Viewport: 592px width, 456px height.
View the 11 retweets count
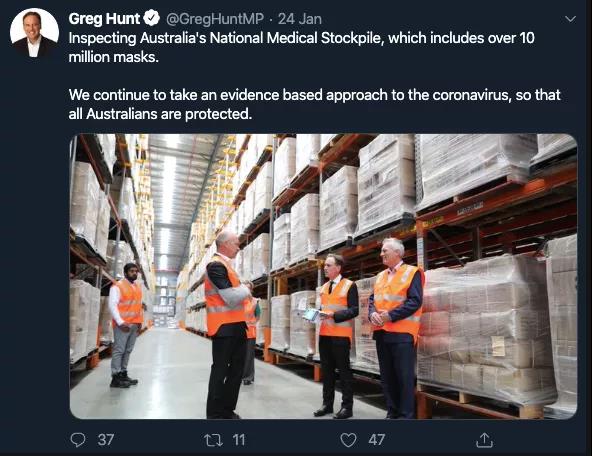tap(239, 440)
